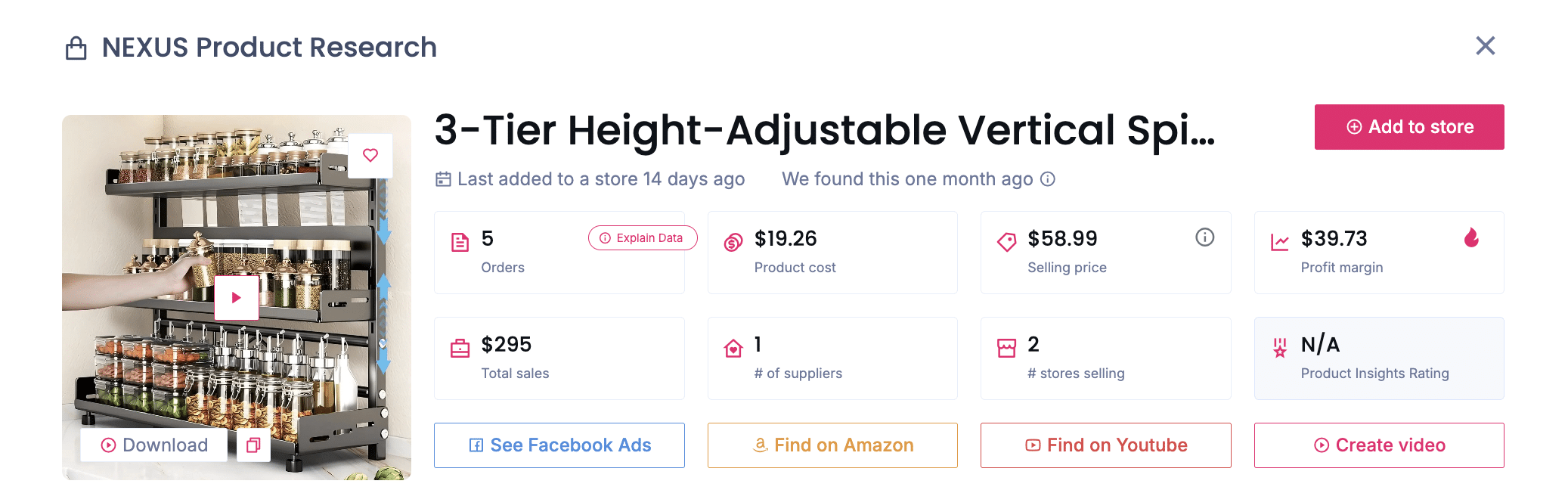Create video for this product
Image resolution: width=1568 pixels, height=490 pixels.
tap(1379, 445)
